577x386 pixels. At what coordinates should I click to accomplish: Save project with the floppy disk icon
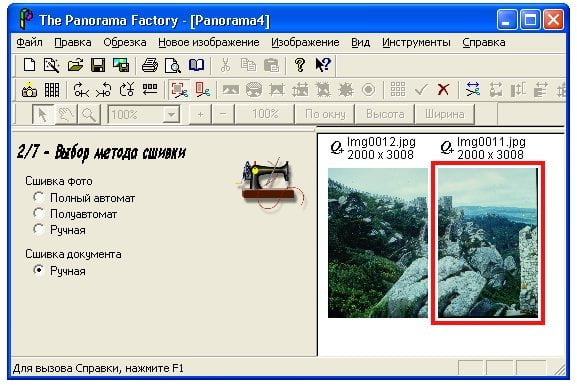tap(98, 65)
